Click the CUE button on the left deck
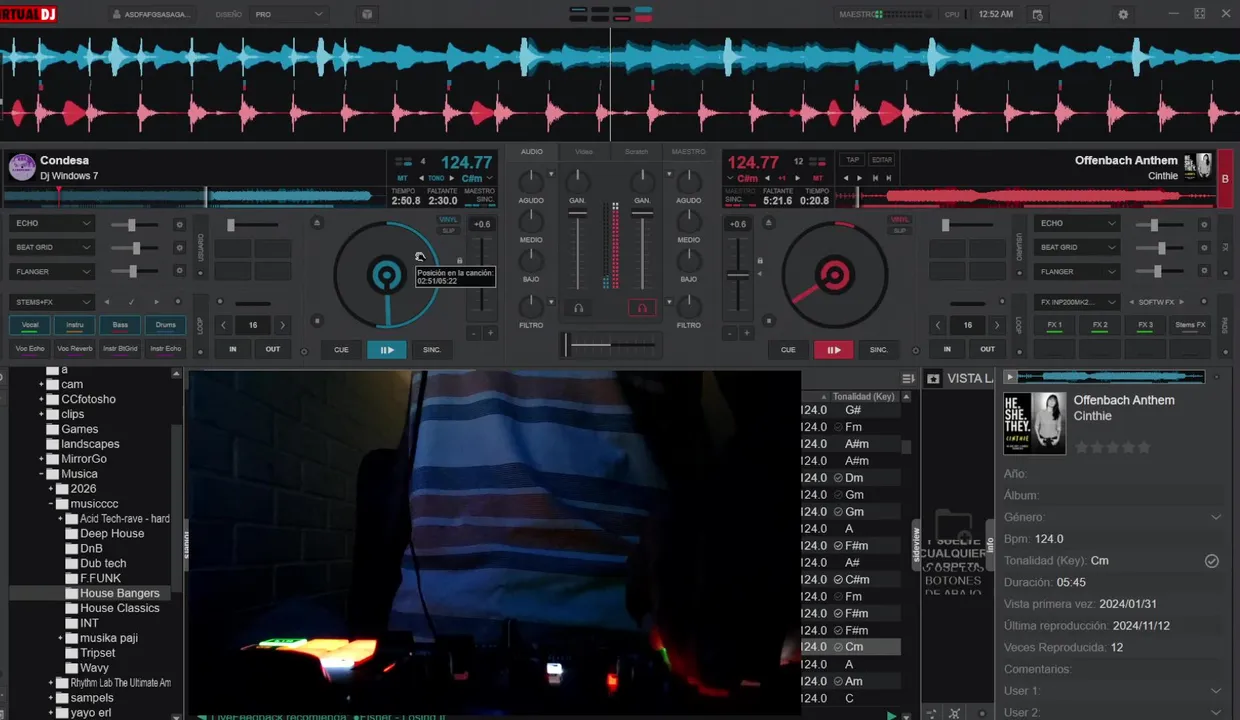The image size is (1240, 720). [x=341, y=350]
